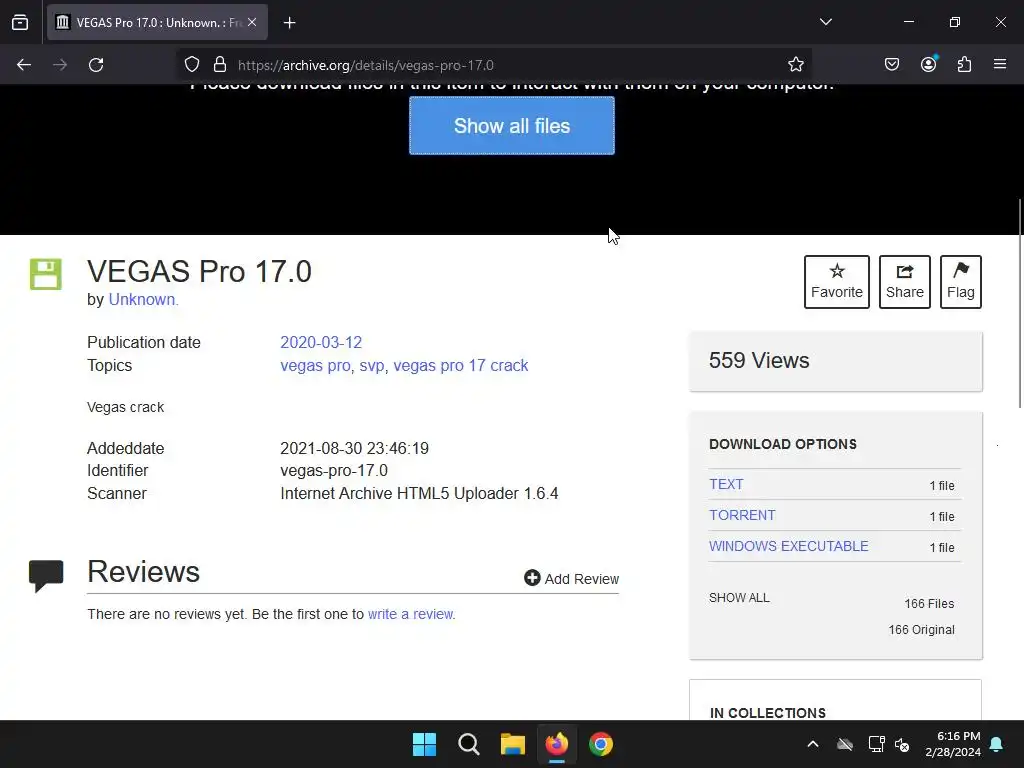The image size is (1024, 768).
Task: Click the VEGAS Pro 17.0 page title
Action: tap(199, 271)
